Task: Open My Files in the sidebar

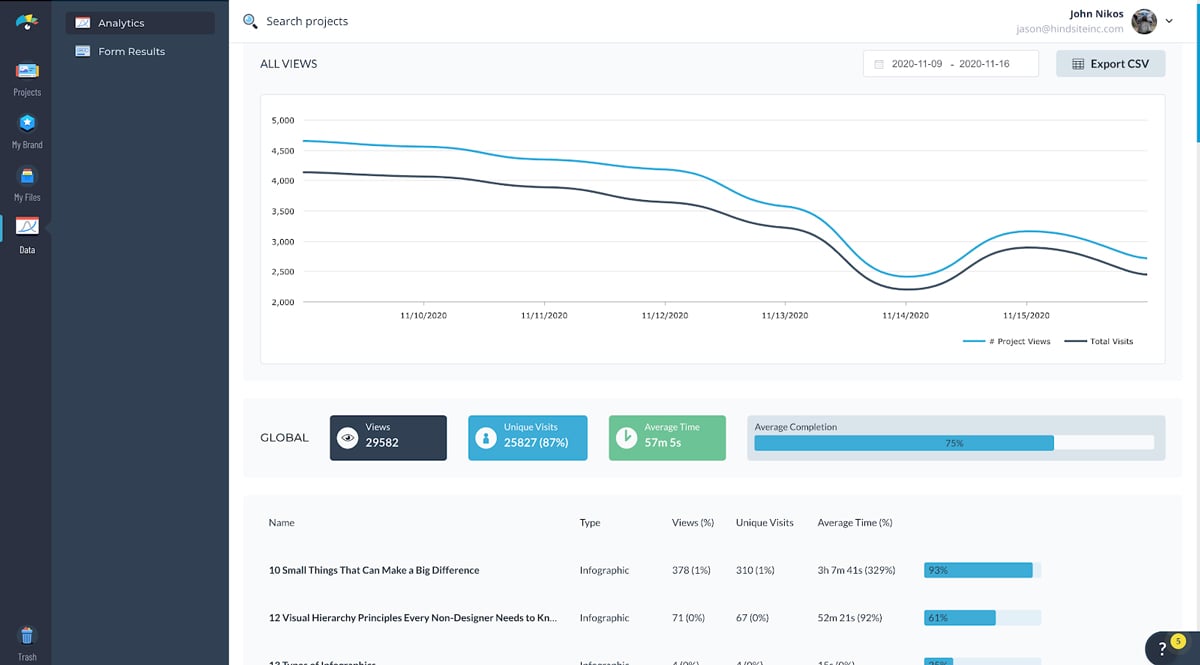Action: [x=26, y=178]
